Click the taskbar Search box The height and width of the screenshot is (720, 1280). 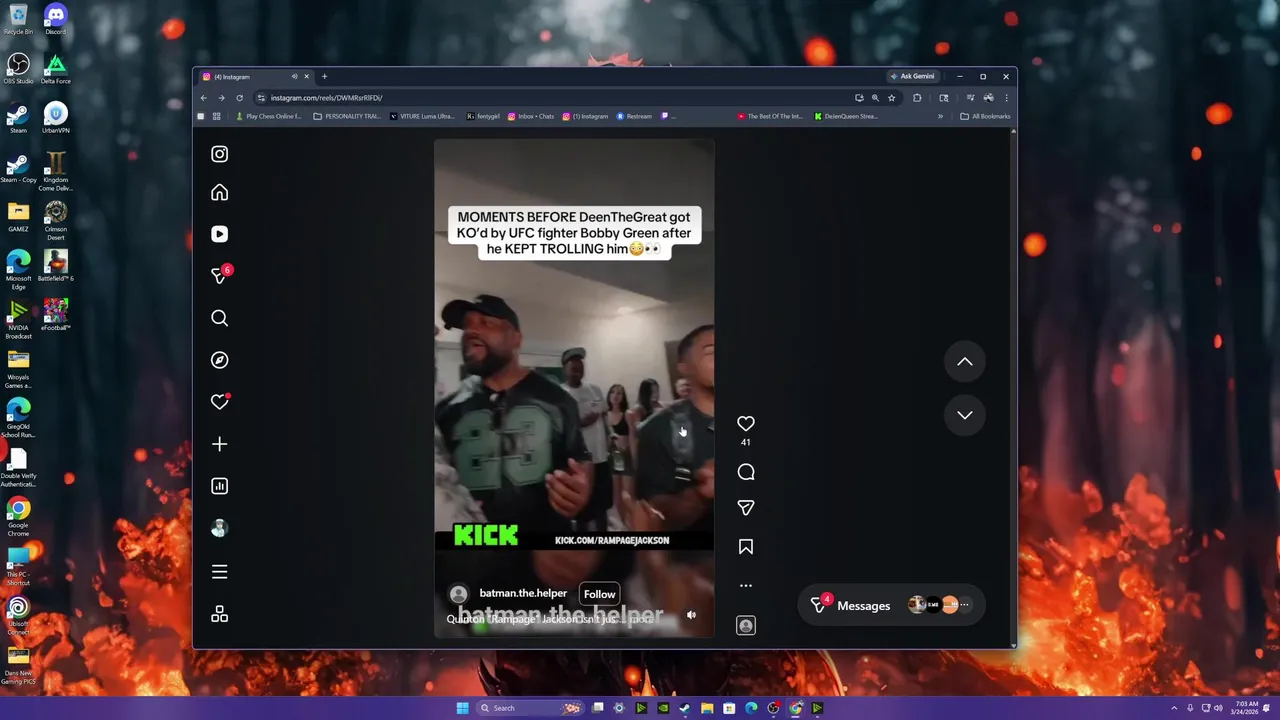(531, 708)
